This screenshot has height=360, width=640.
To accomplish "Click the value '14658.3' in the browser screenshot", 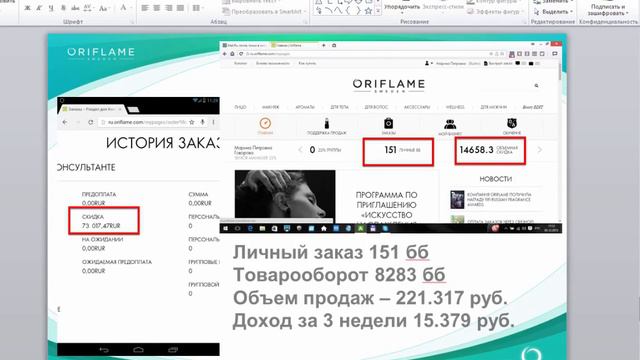I will (x=476, y=150).
